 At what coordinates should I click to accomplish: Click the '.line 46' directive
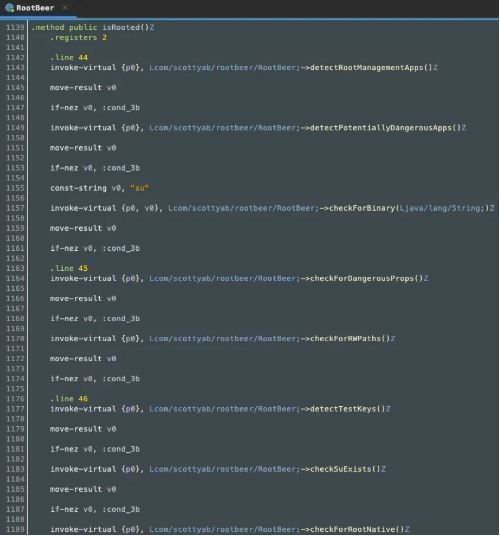pyautogui.click(x=69, y=399)
